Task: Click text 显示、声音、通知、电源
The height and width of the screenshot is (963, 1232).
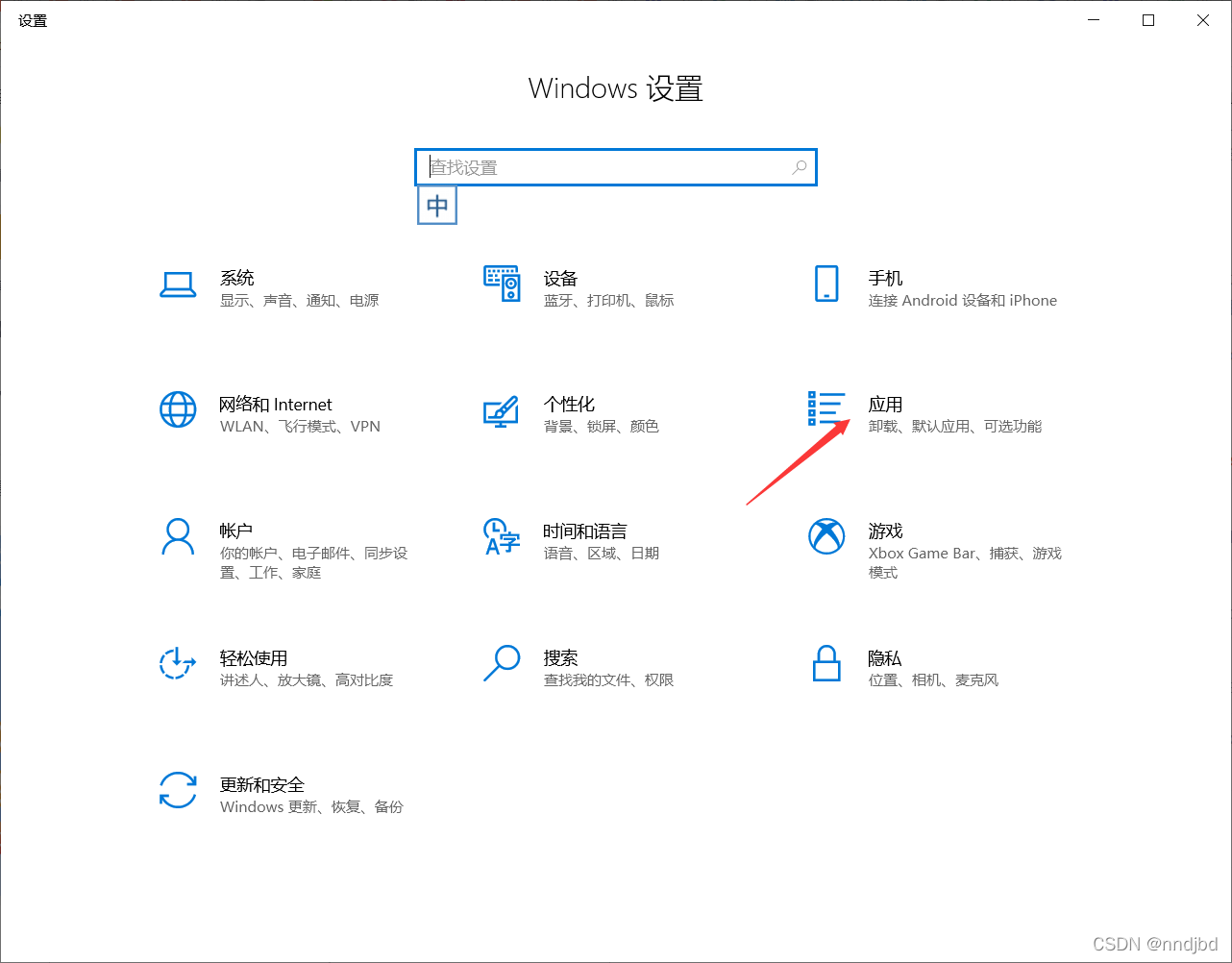Action: pyautogui.click(x=300, y=301)
